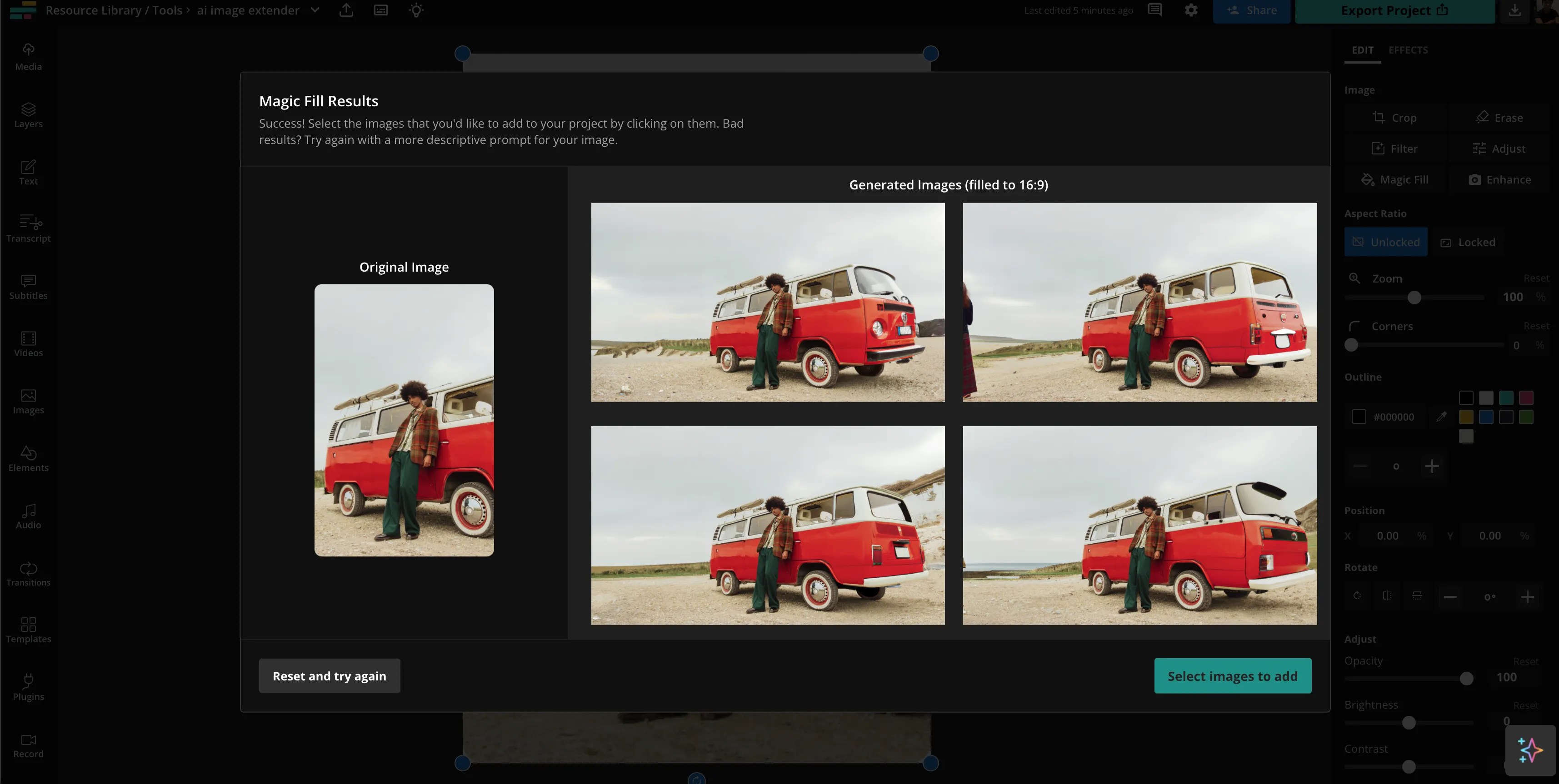Open the Transcript sidebar panel
Screen dimensions: 1559x784
coord(28,229)
